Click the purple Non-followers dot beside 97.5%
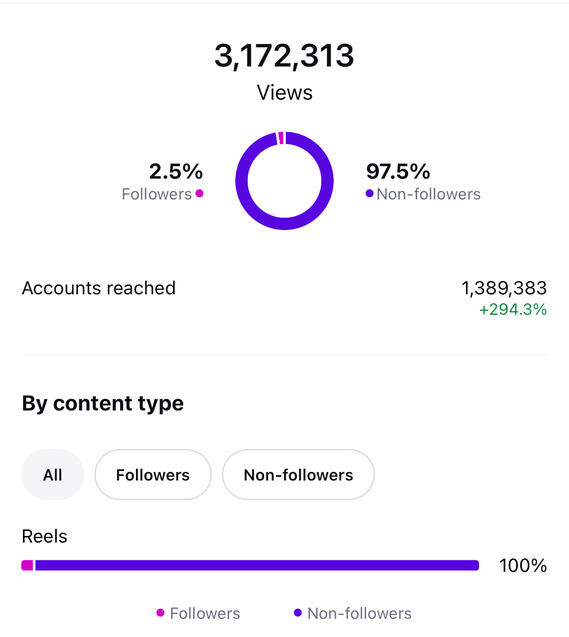The height and width of the screenshot is (637, 569). pyautogui.click(x=369, y=193)
